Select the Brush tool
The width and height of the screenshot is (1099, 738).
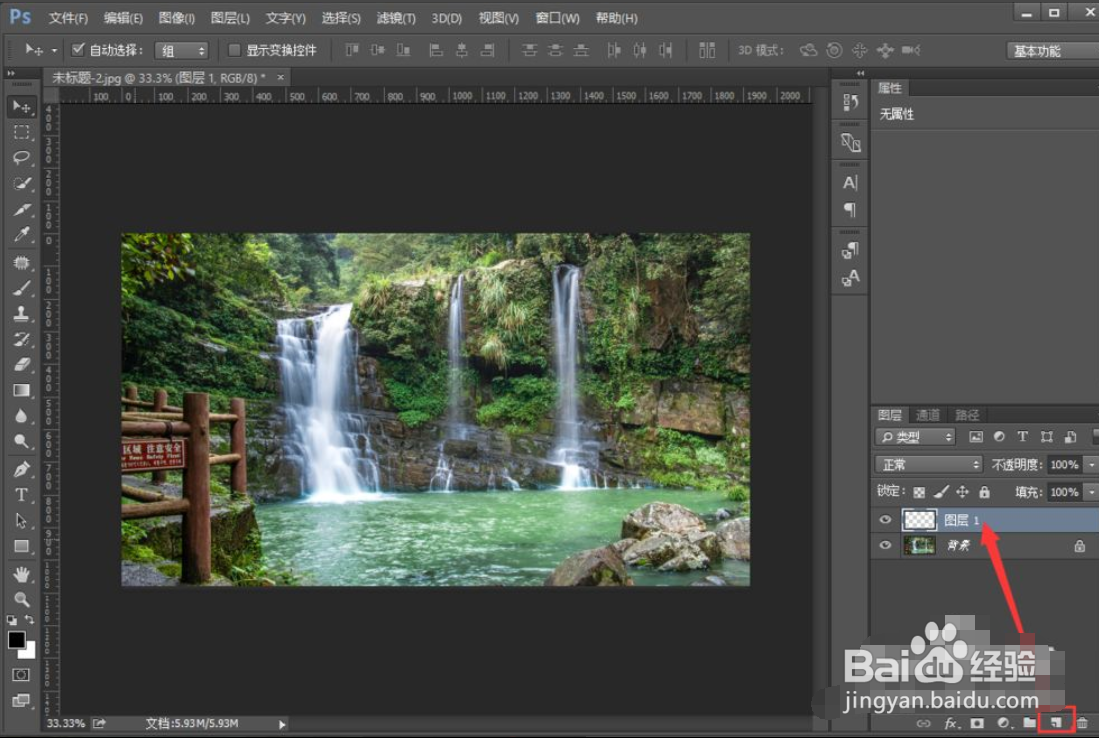point(21,288)
